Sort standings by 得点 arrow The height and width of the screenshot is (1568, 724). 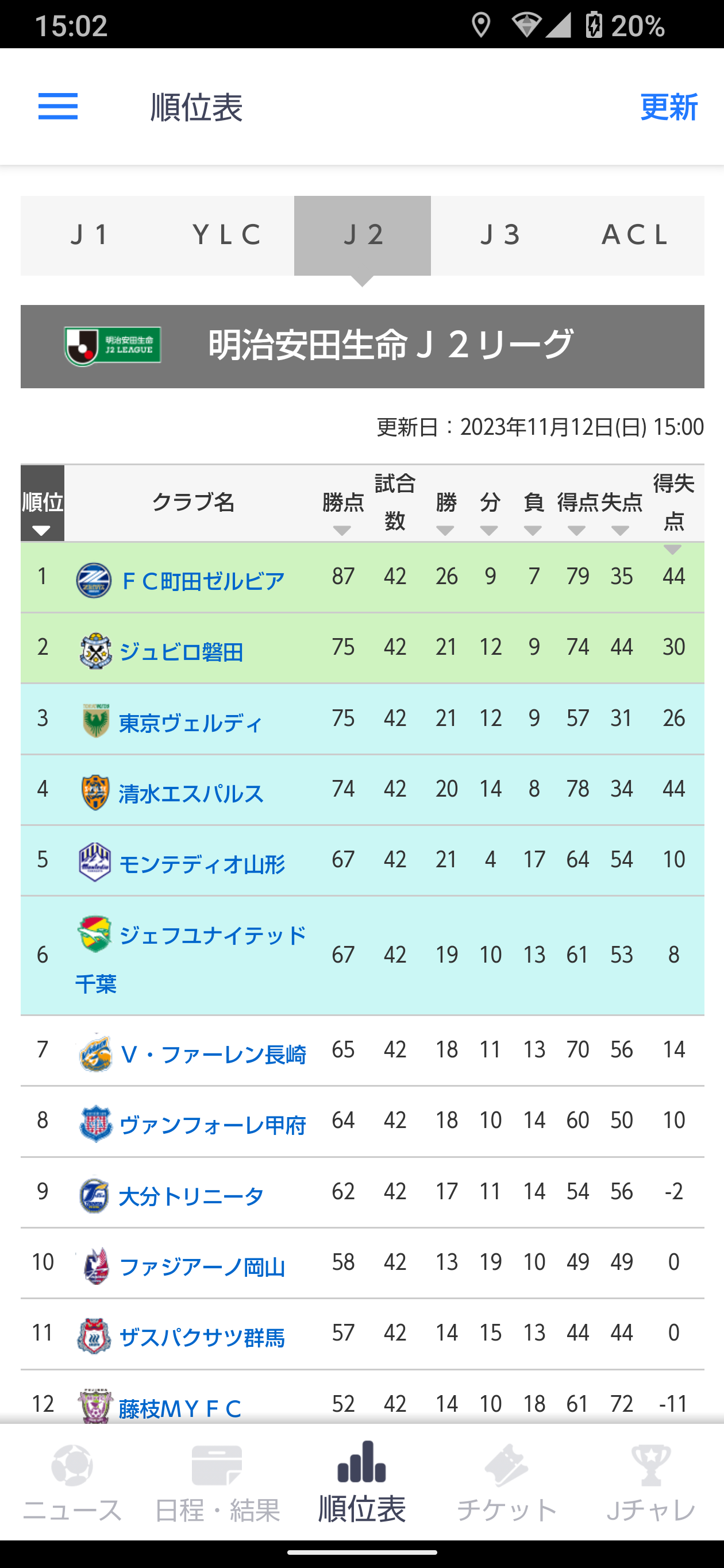576,531
